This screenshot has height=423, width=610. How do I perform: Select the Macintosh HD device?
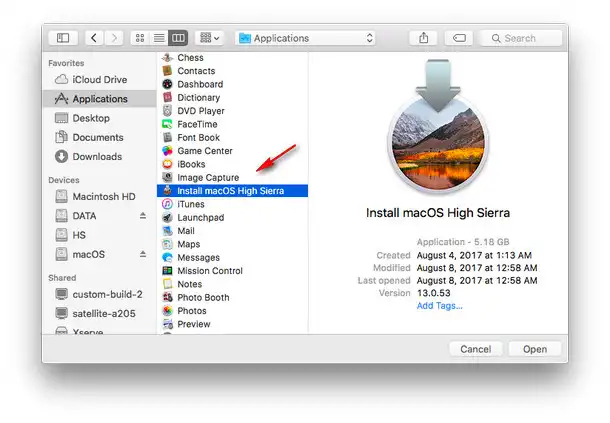point(100,197)
